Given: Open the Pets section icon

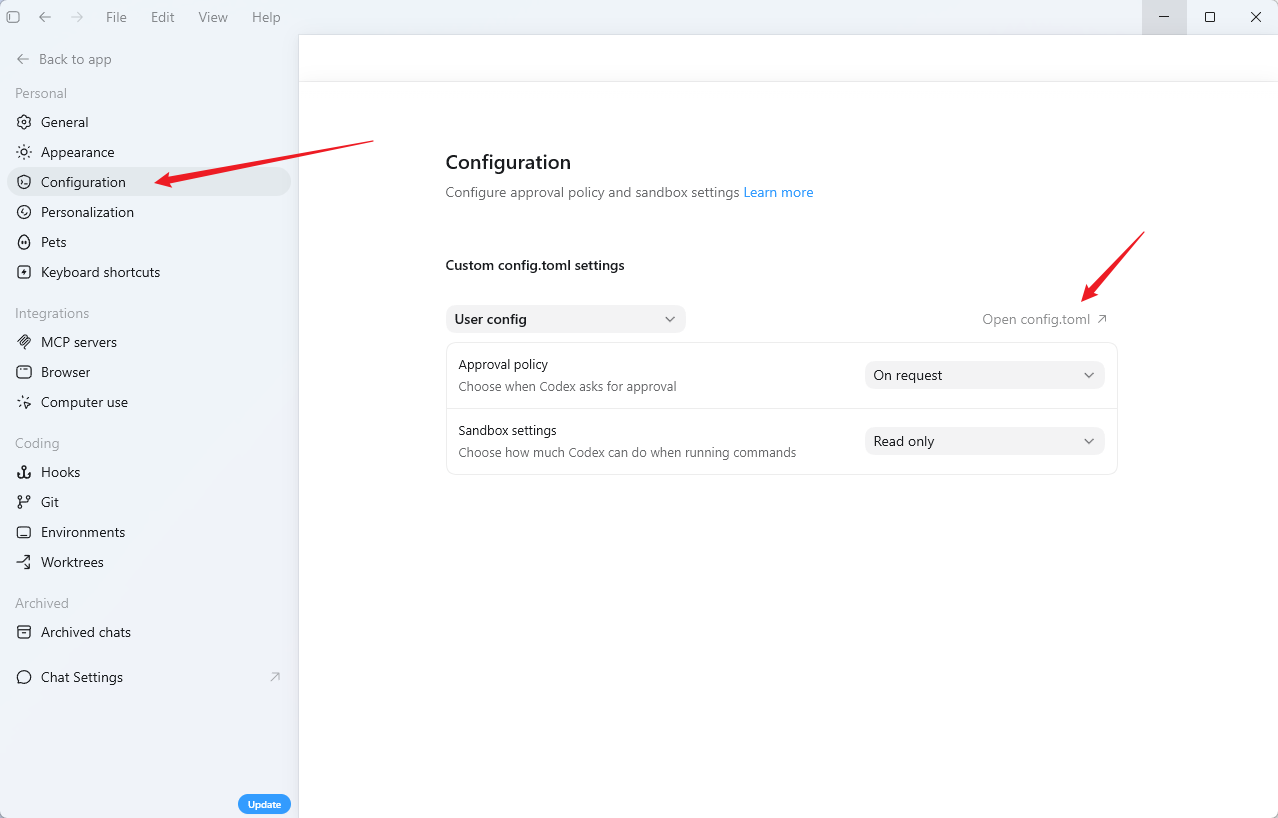Looking at the screenshot, I should pos(24,242).
